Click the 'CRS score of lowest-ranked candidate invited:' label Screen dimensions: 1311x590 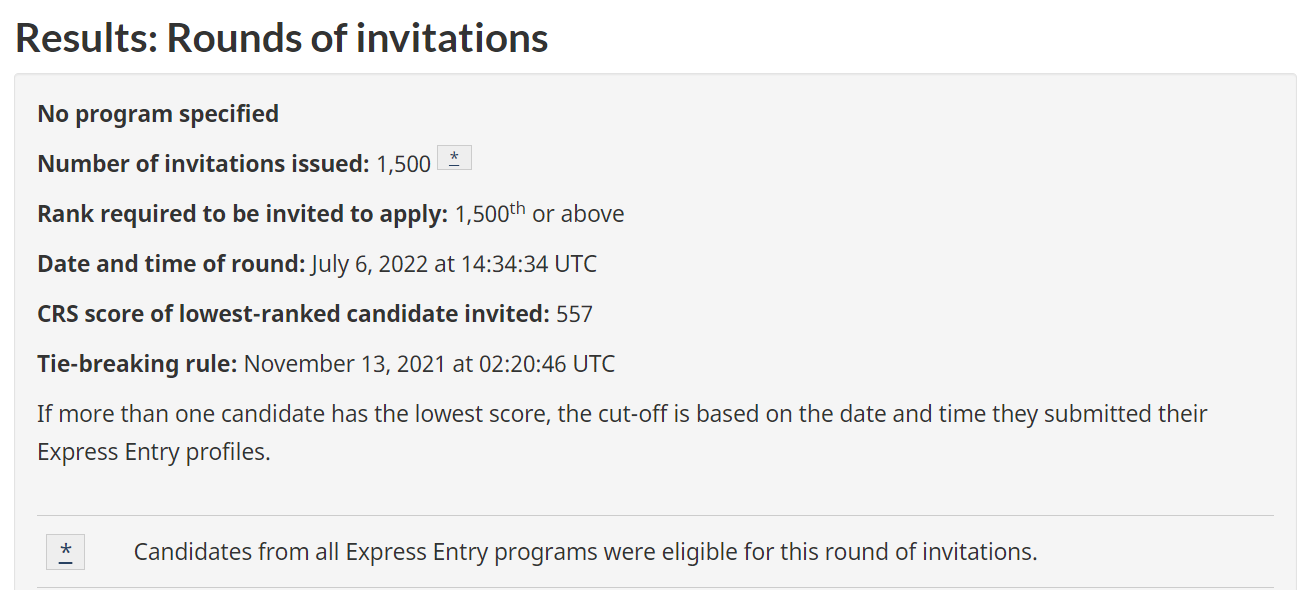click(x=293, y=314)
